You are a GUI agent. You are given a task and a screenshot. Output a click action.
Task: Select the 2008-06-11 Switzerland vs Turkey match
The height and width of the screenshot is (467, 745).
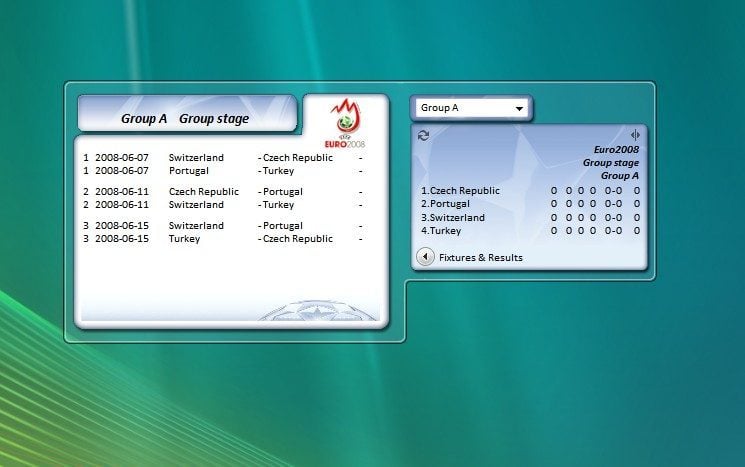click(222, 205)
